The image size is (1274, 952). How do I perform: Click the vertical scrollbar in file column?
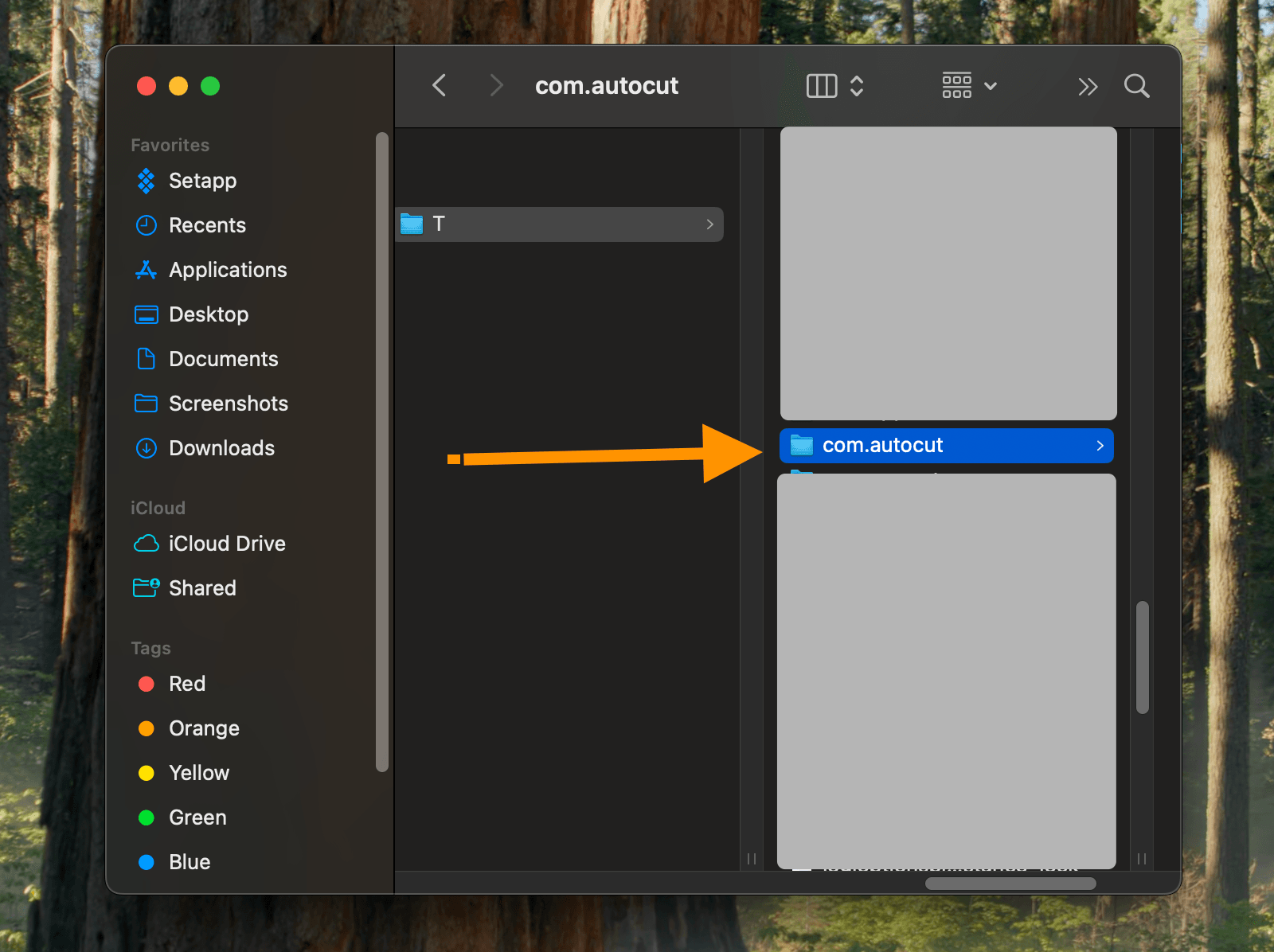(1143, 657)
